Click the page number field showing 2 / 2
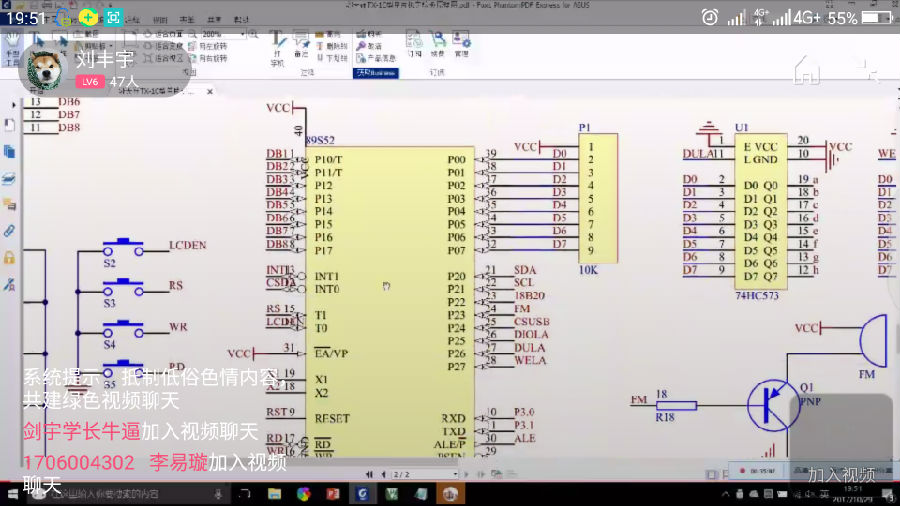Screen dimensions: 900x506 click(x=402, y=474)
